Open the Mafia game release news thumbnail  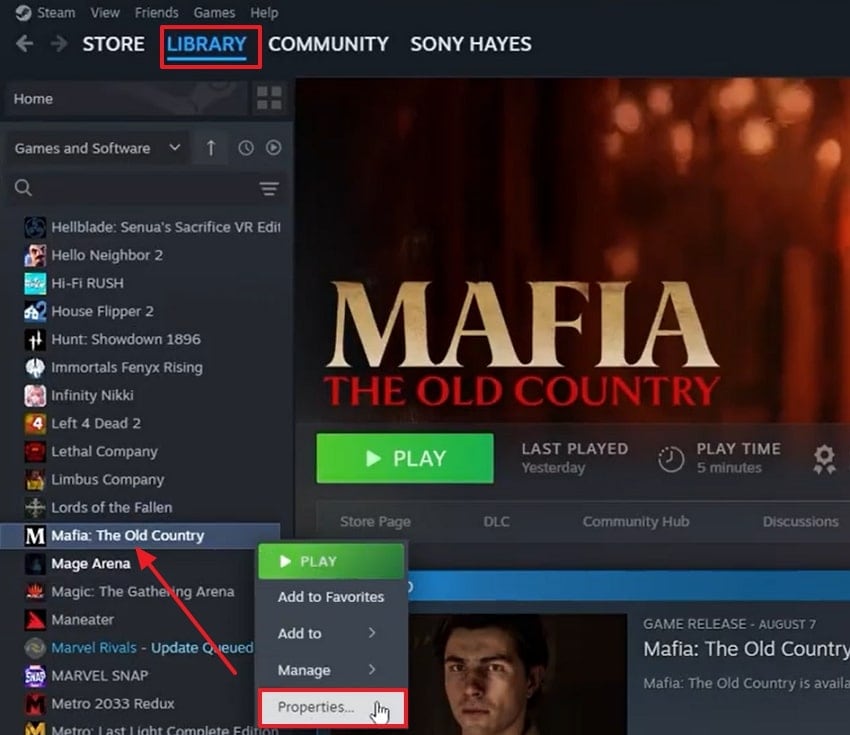point(517,674)
